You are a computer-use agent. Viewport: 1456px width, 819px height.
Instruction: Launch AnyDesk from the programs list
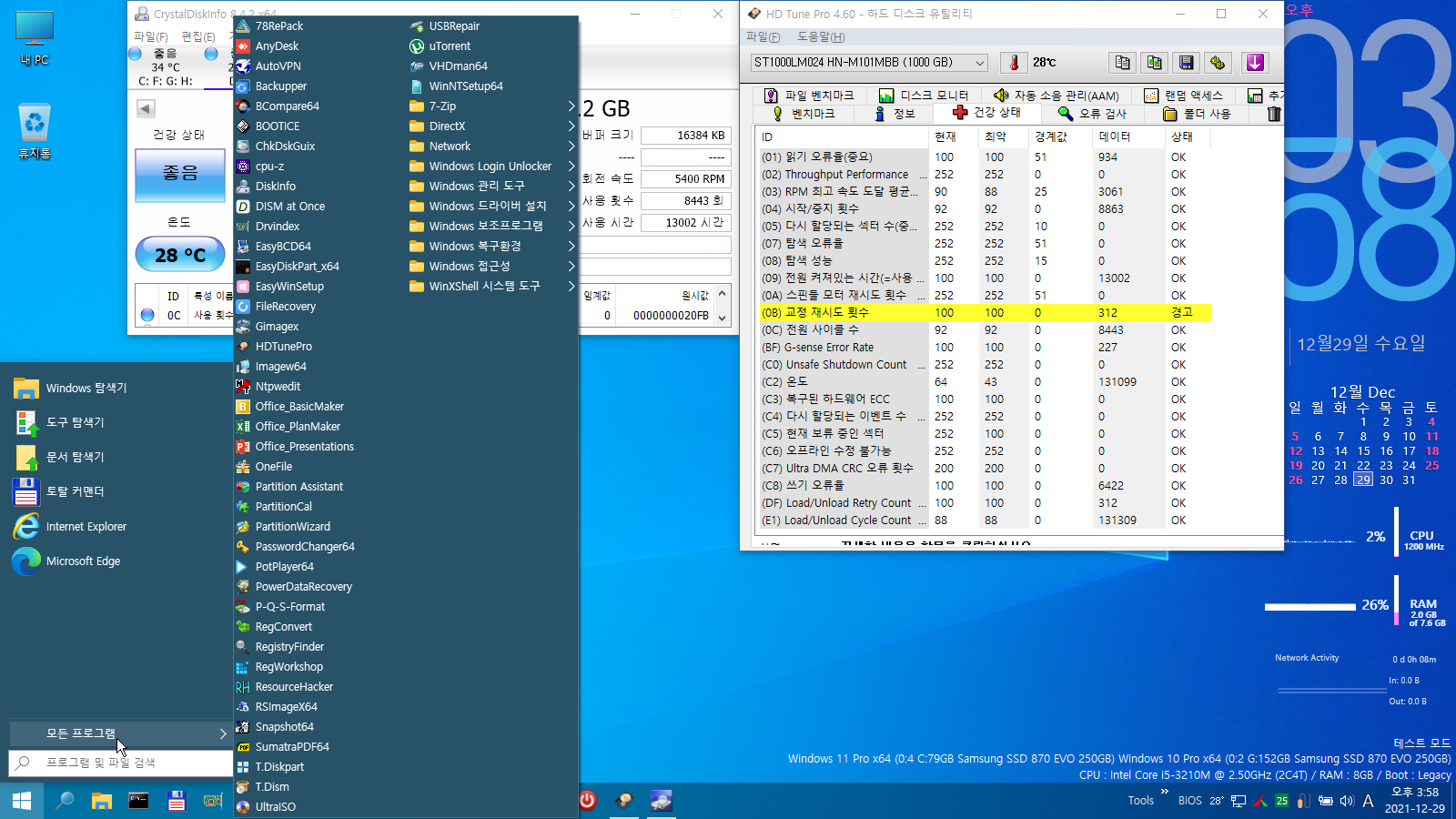[x=277, y=46]
